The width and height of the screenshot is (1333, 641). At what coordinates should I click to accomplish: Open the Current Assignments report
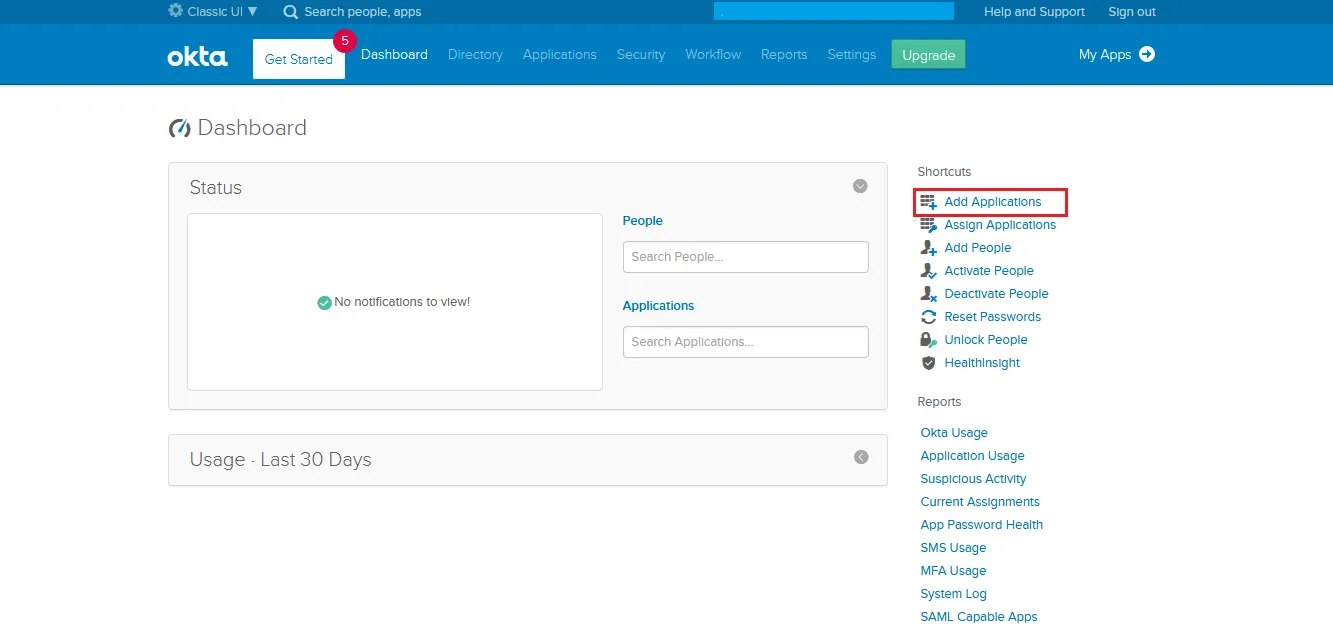(980, 502)
